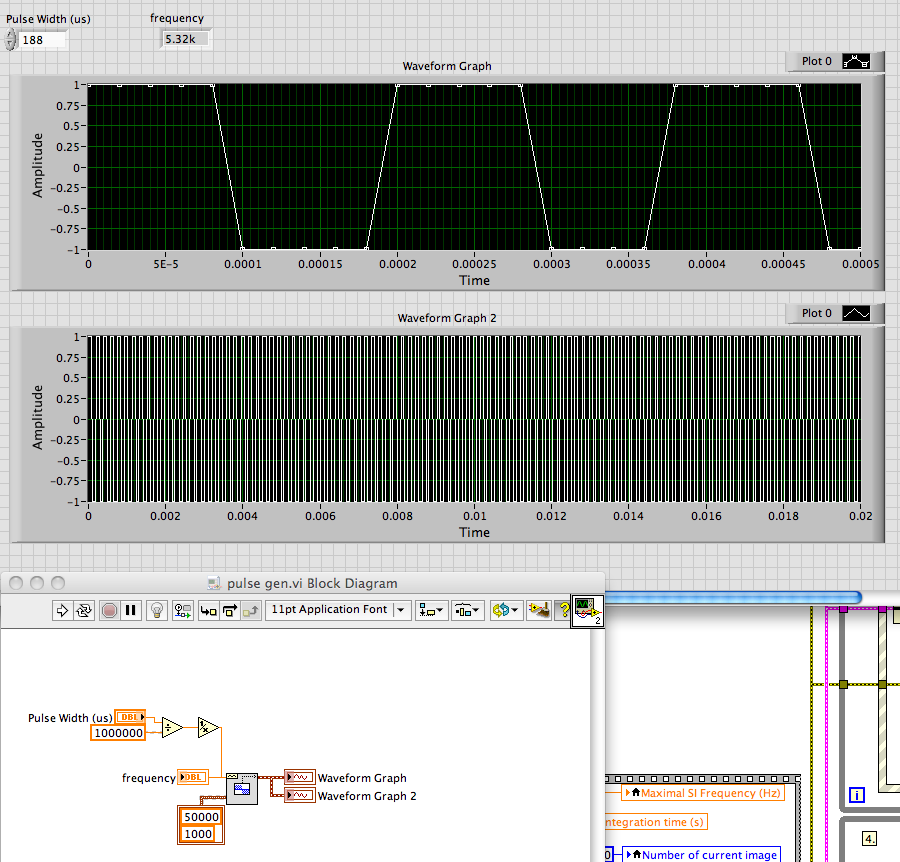900x862 pixels.
Task: Click the Pulse Width (us) label in diagram
Action: coord(70,717)
